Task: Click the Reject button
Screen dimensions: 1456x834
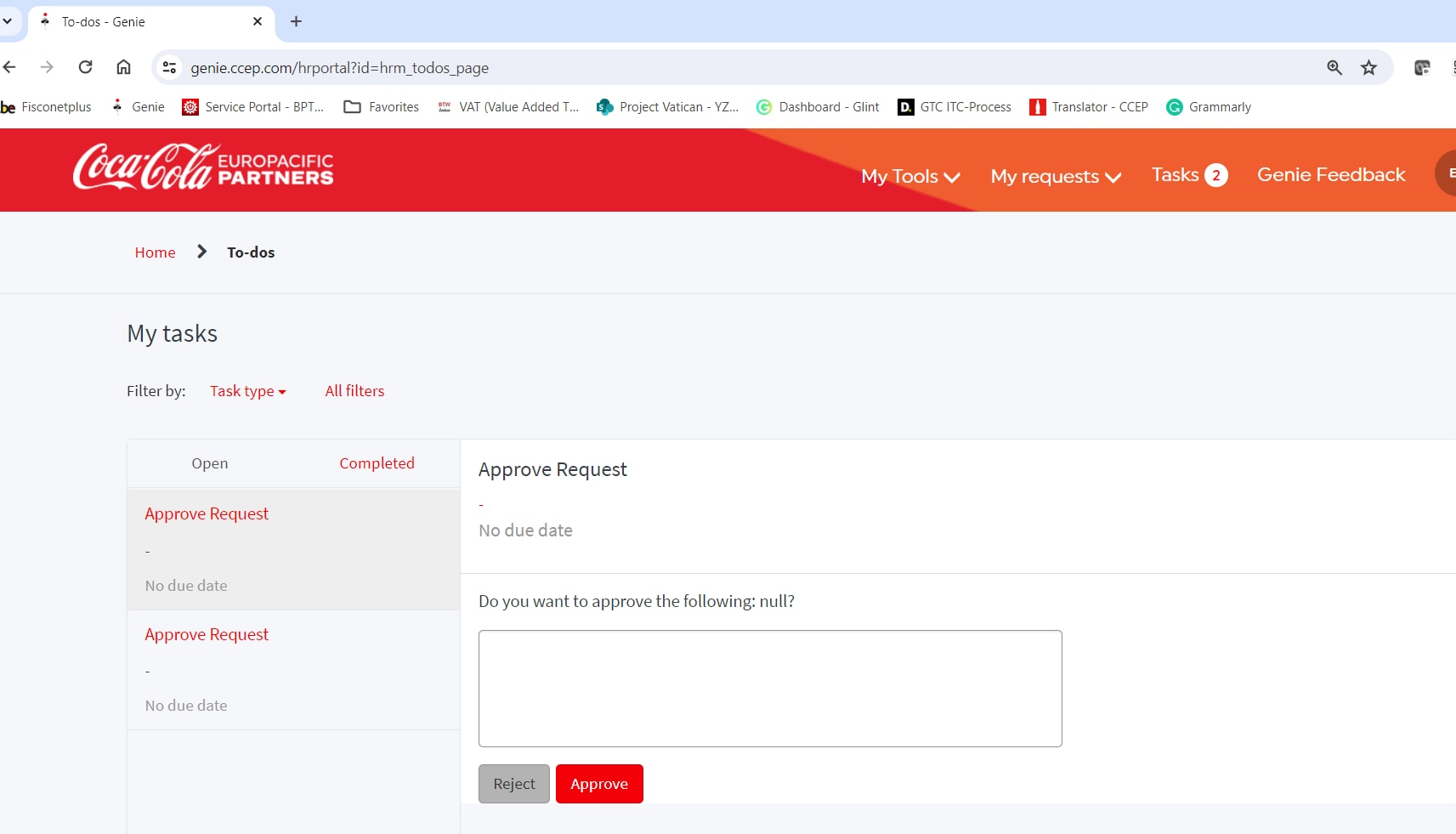Action: click(x=514, y=784)
